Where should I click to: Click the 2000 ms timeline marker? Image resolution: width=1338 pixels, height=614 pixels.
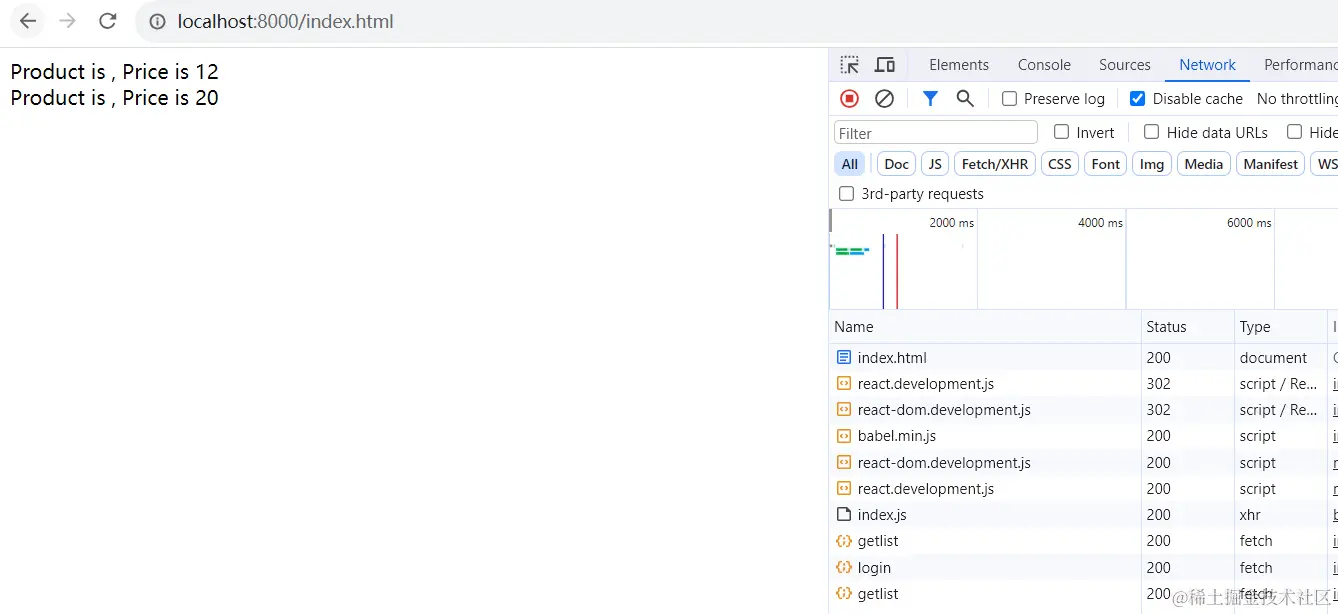click(951, 223)
